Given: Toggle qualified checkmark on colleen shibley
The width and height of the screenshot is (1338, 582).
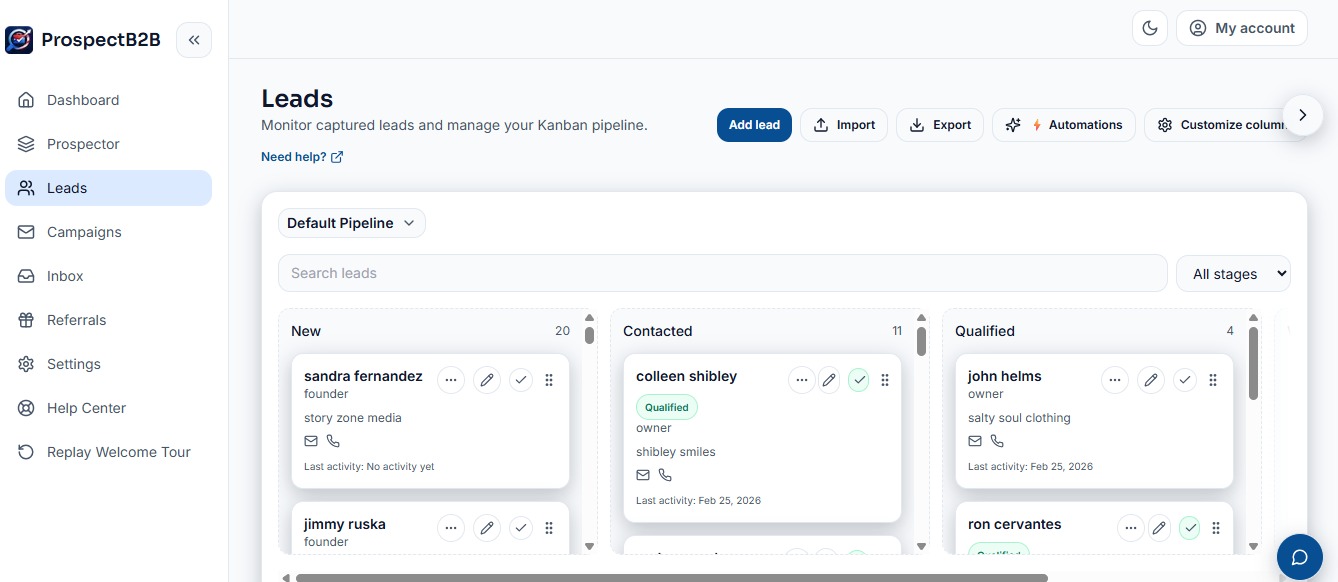Looking at the screenshot, I should pos(858,380).
